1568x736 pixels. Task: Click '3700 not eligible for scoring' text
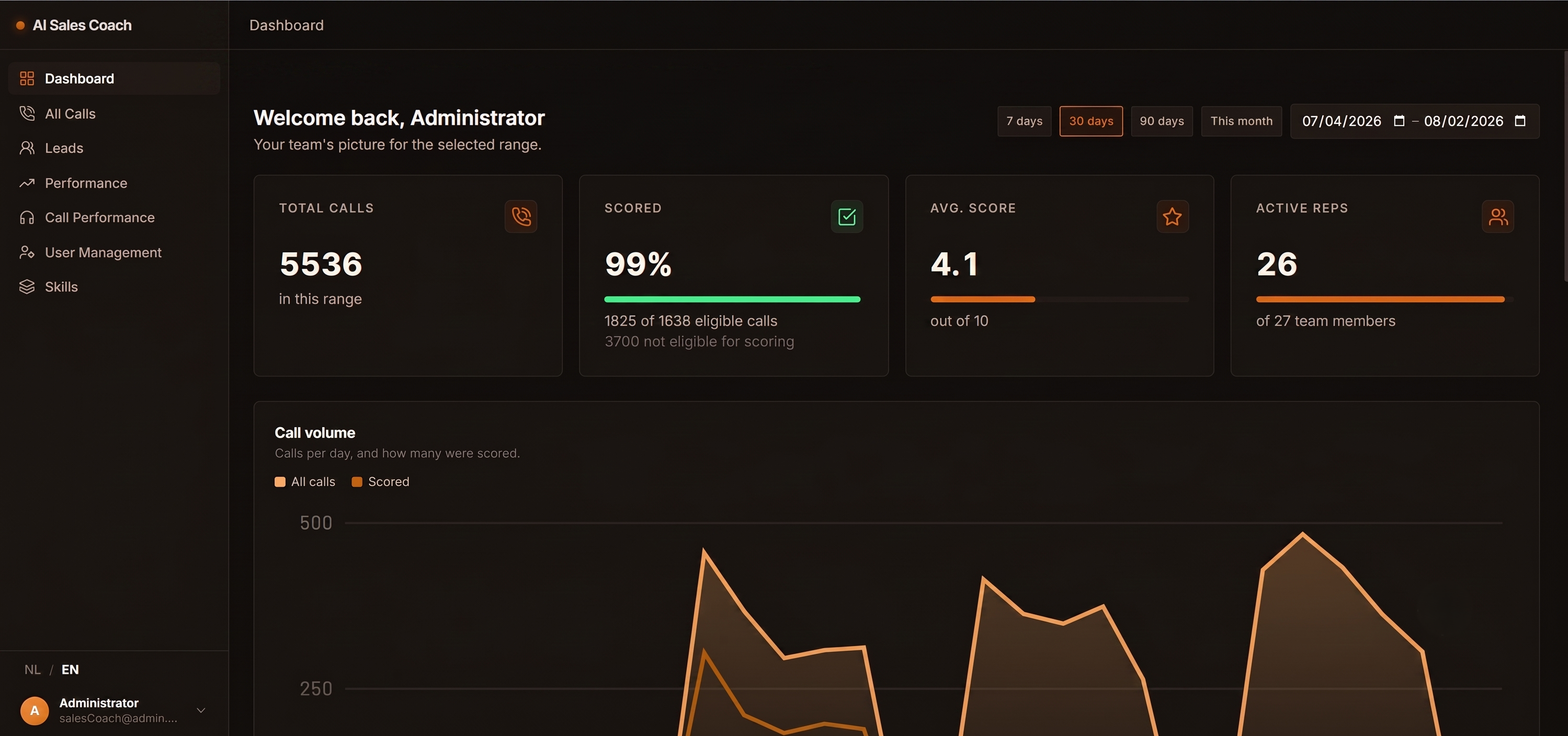pyautogui.click(x=699, y=341)
